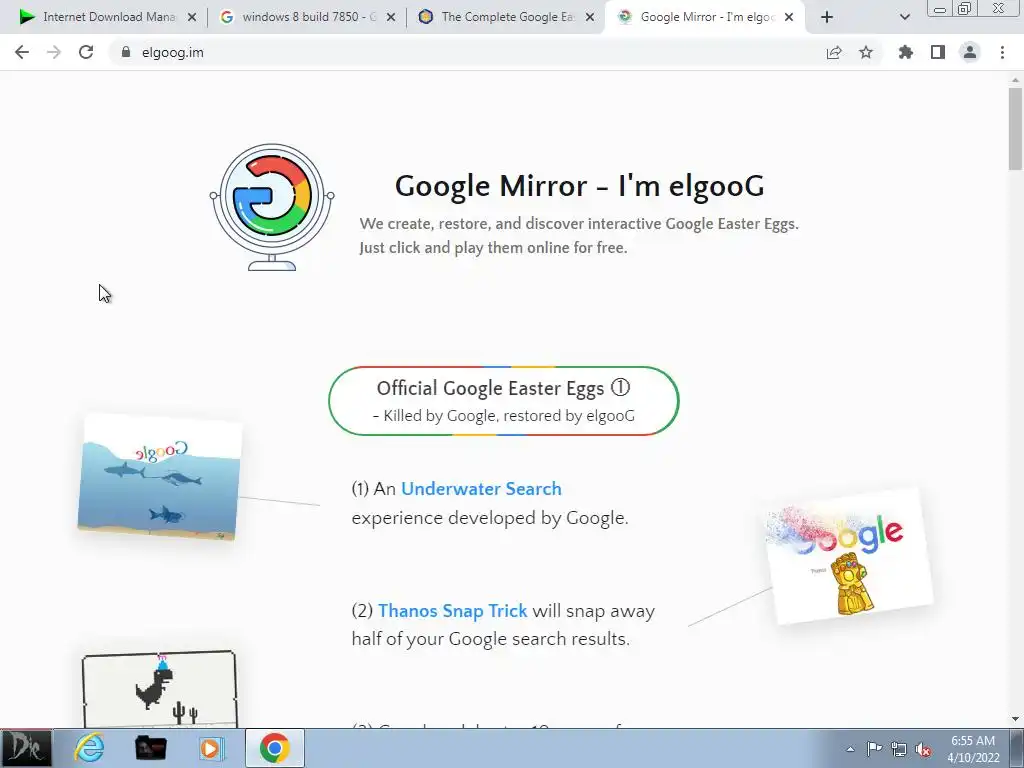Close The Complete Google Easter tab

tap(590, 17)
